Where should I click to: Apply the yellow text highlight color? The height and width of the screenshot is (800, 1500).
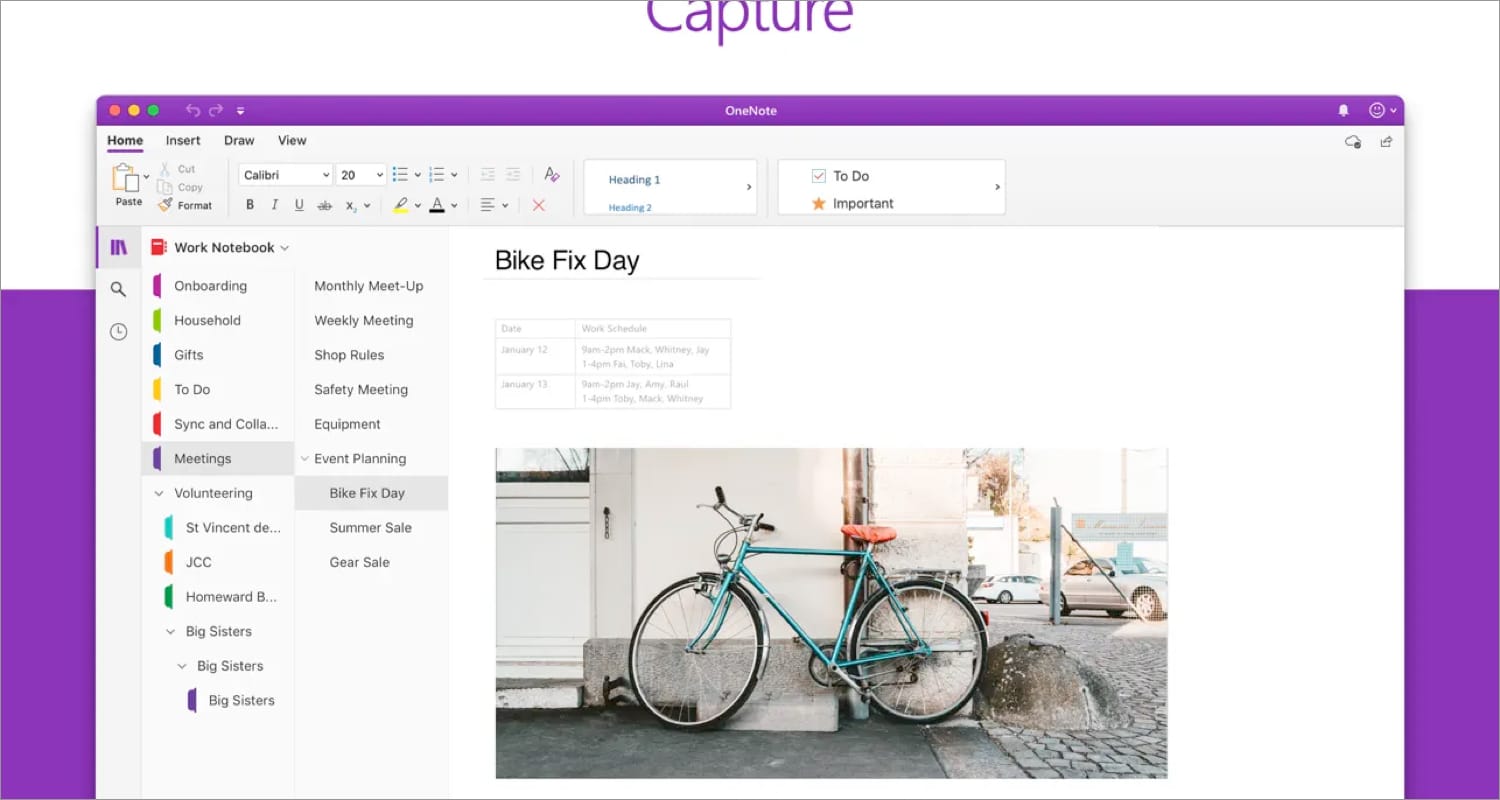pos(400,205)
